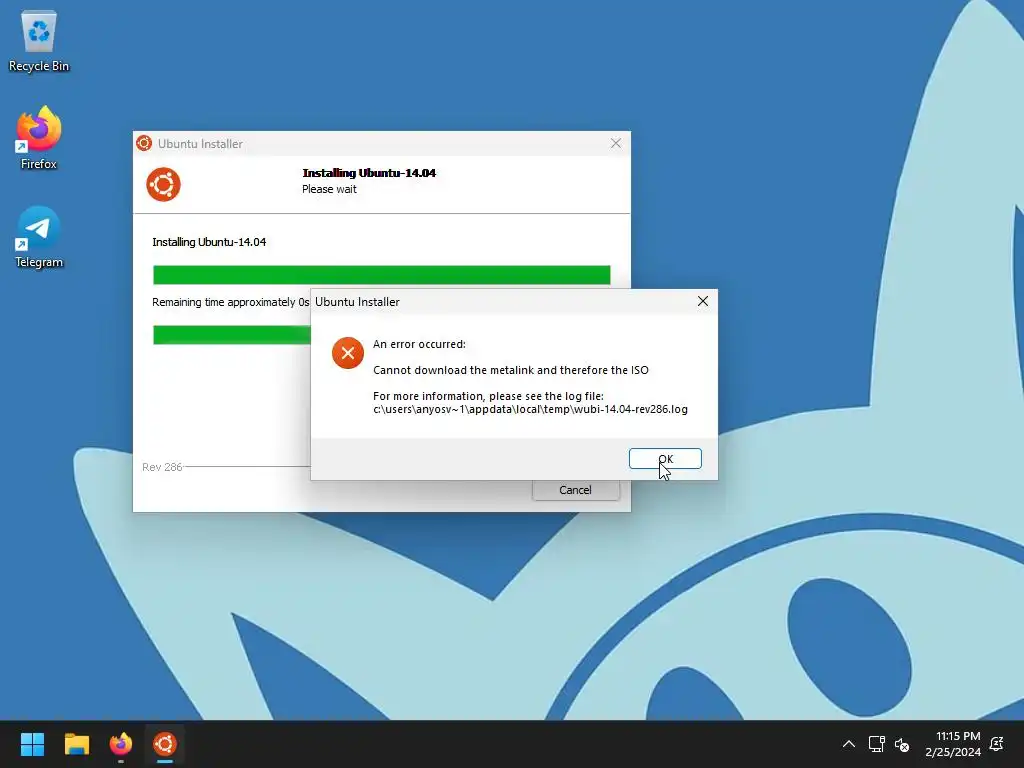Click the top green progress bar

click(x=381, y=275)
